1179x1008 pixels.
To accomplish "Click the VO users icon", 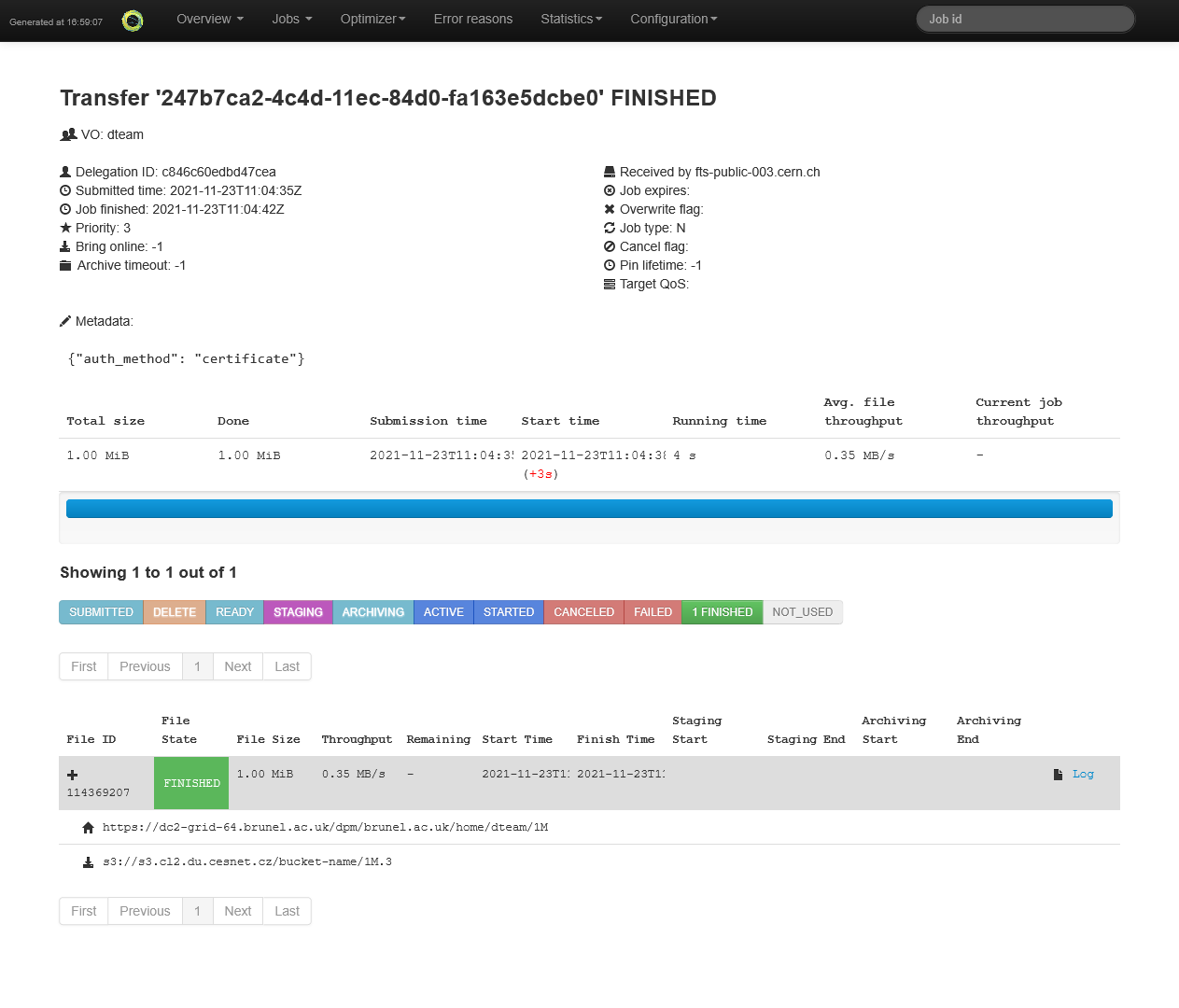I will 68,134.
